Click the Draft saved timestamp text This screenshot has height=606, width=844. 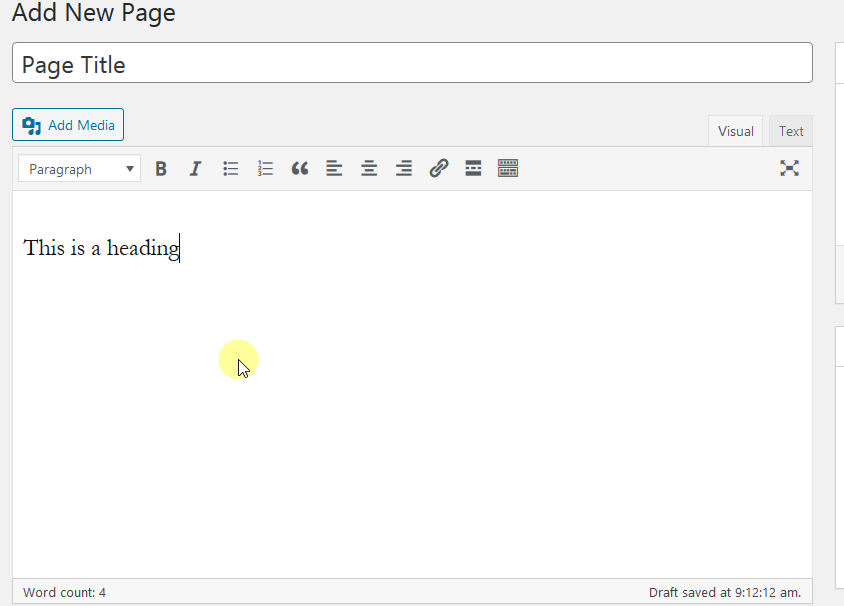pos(724,592)
